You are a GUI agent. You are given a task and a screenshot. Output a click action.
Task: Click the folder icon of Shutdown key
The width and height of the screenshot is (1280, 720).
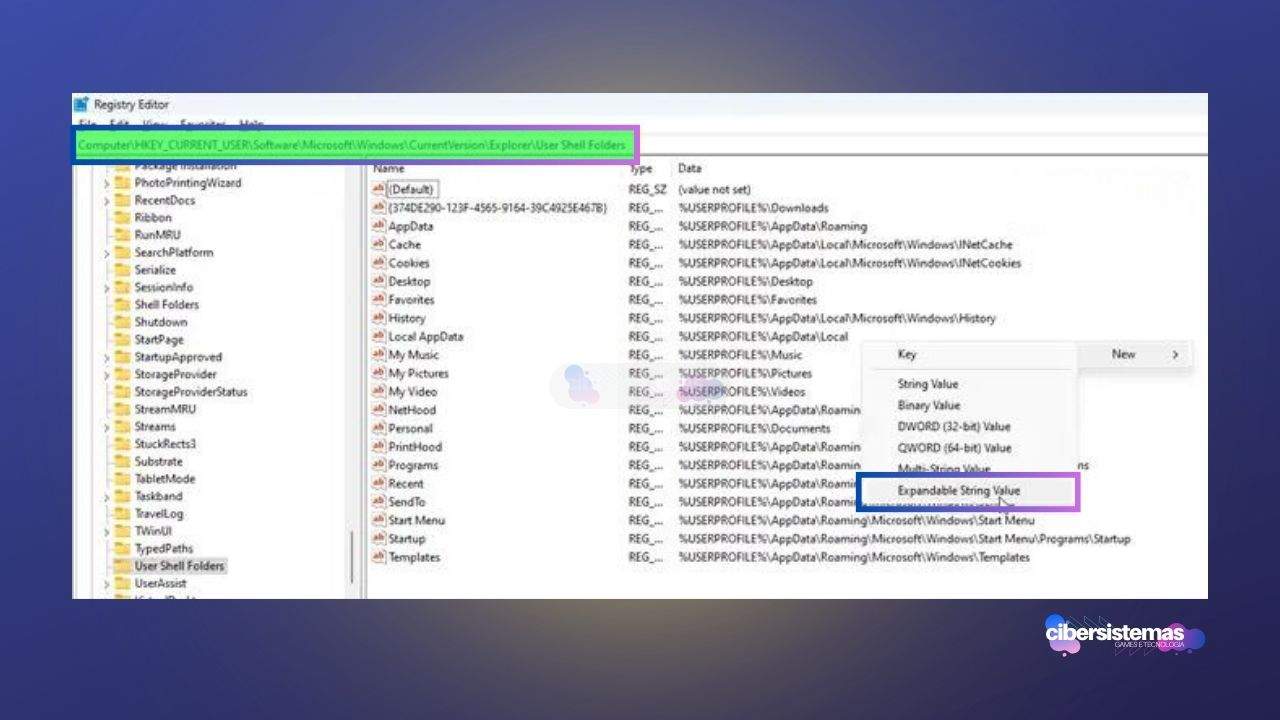pyautogui.click(x=122, y=322)
